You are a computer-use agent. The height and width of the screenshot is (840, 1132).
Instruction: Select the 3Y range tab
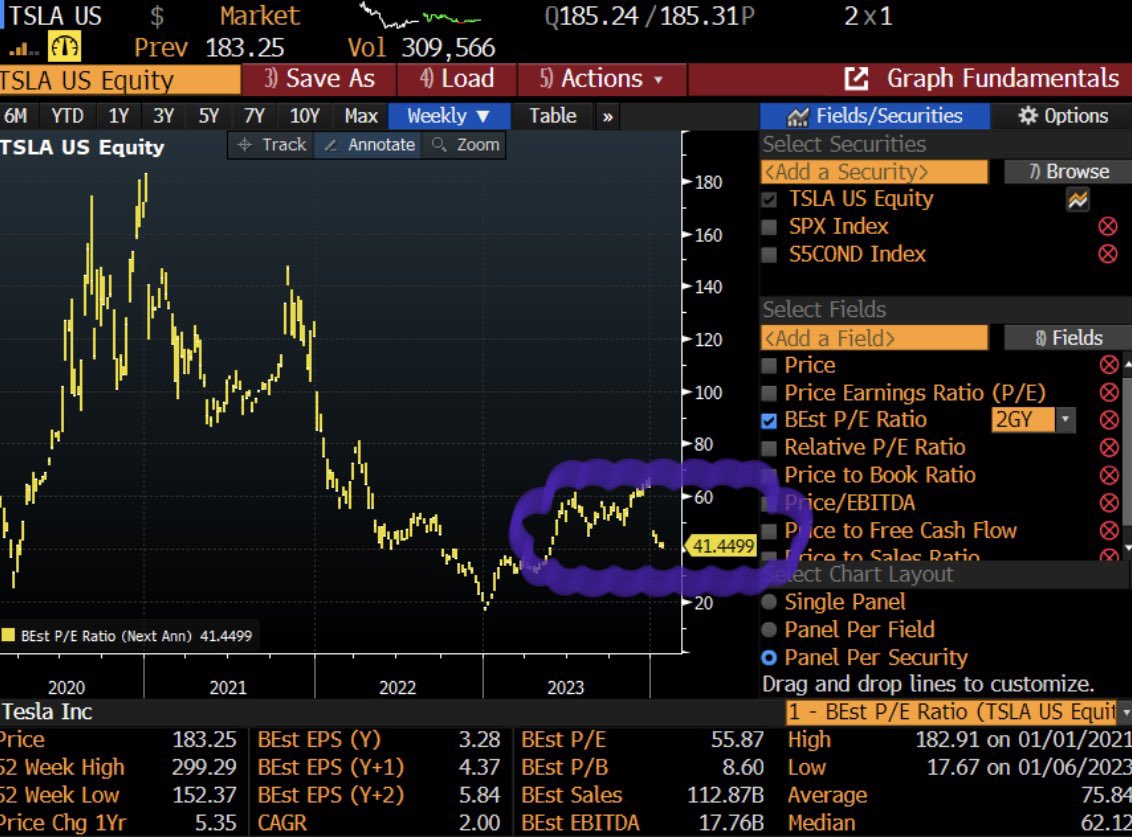point(163,116)
